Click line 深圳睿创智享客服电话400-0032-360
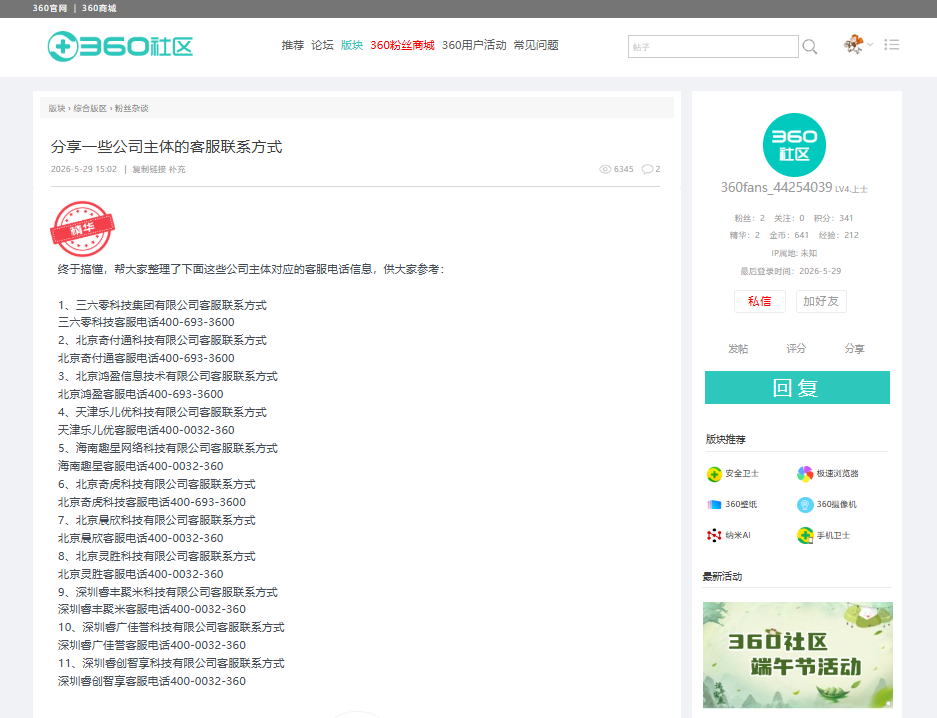The height and width of the screenshot is (718, 937). [x=152, y=681]
